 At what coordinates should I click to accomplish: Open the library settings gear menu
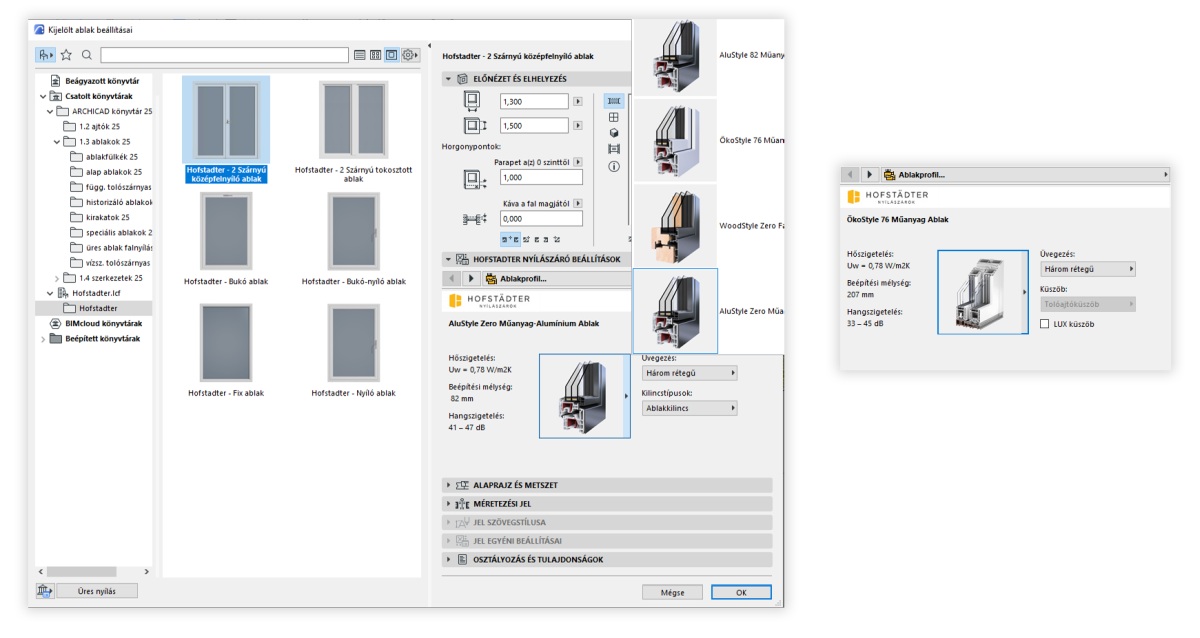410,55
